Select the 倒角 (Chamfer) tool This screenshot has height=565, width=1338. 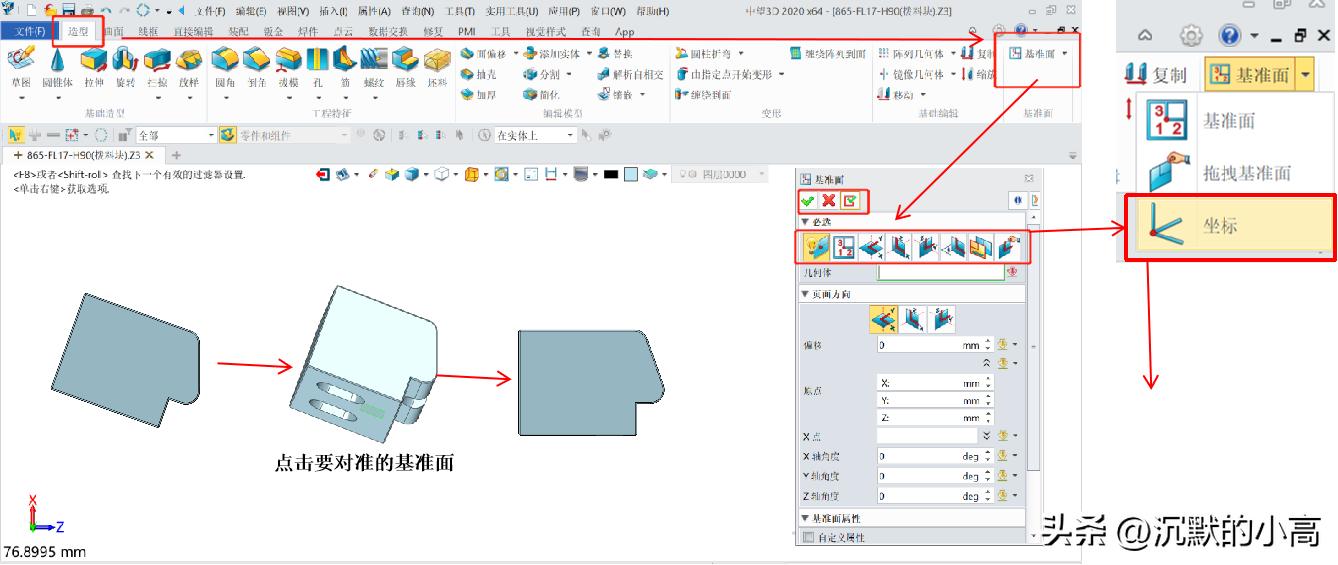257,67
